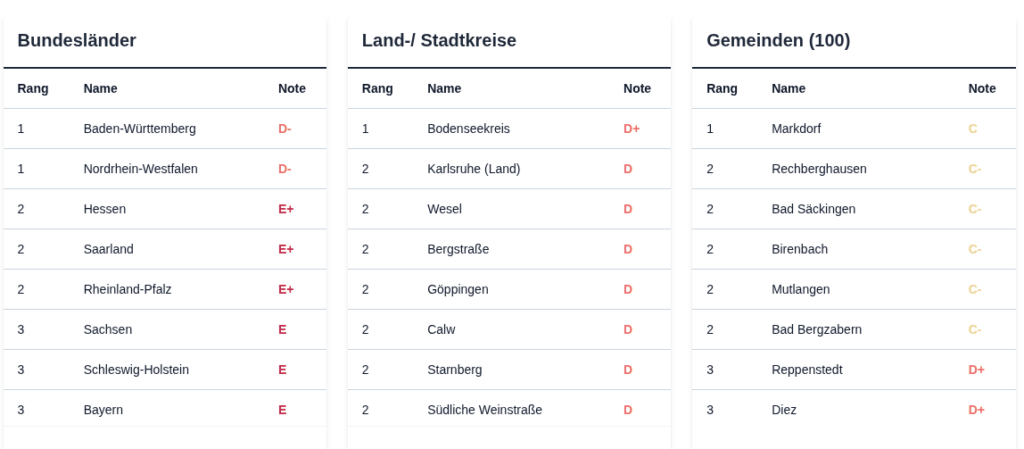The image size is (1024, 449).
Task: Click the Hessen row name
Action: (104, 209)
